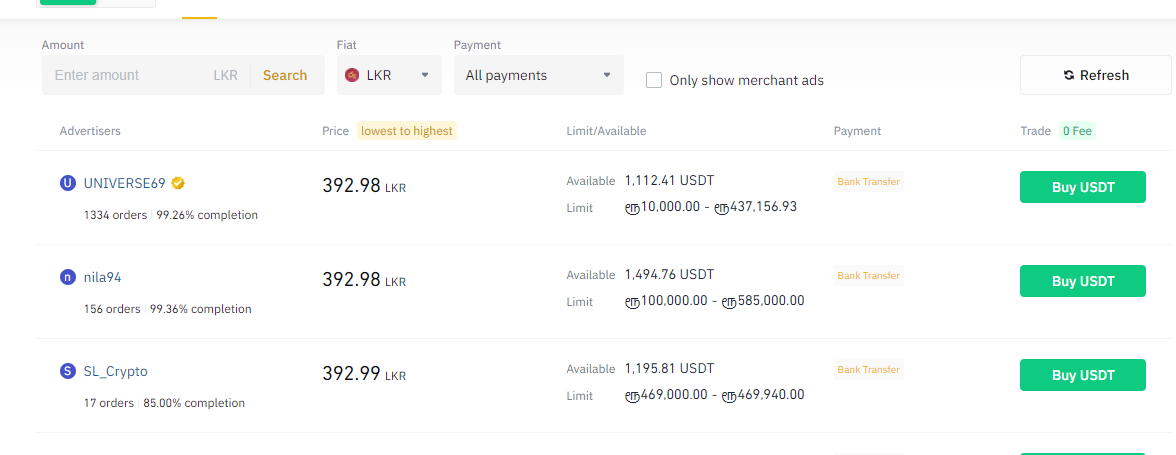
Task: Click the Advertisers column header
Action: pyautogui.click(x=90, y=131)
